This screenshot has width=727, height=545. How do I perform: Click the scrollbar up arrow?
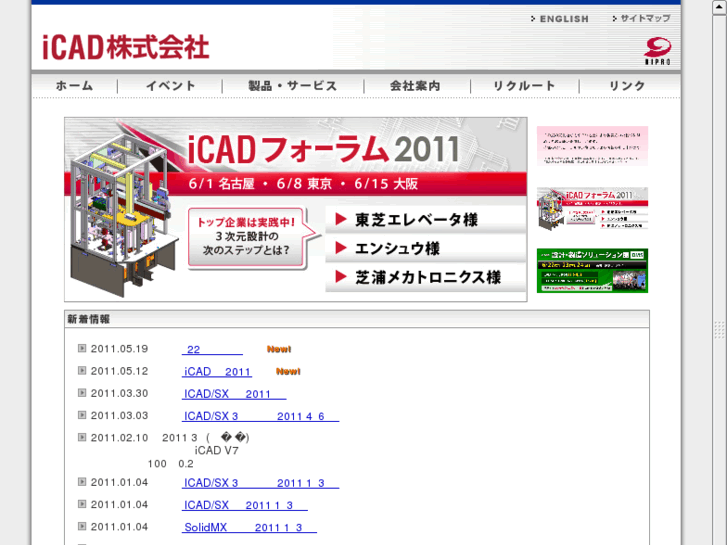tap(719, 7)
